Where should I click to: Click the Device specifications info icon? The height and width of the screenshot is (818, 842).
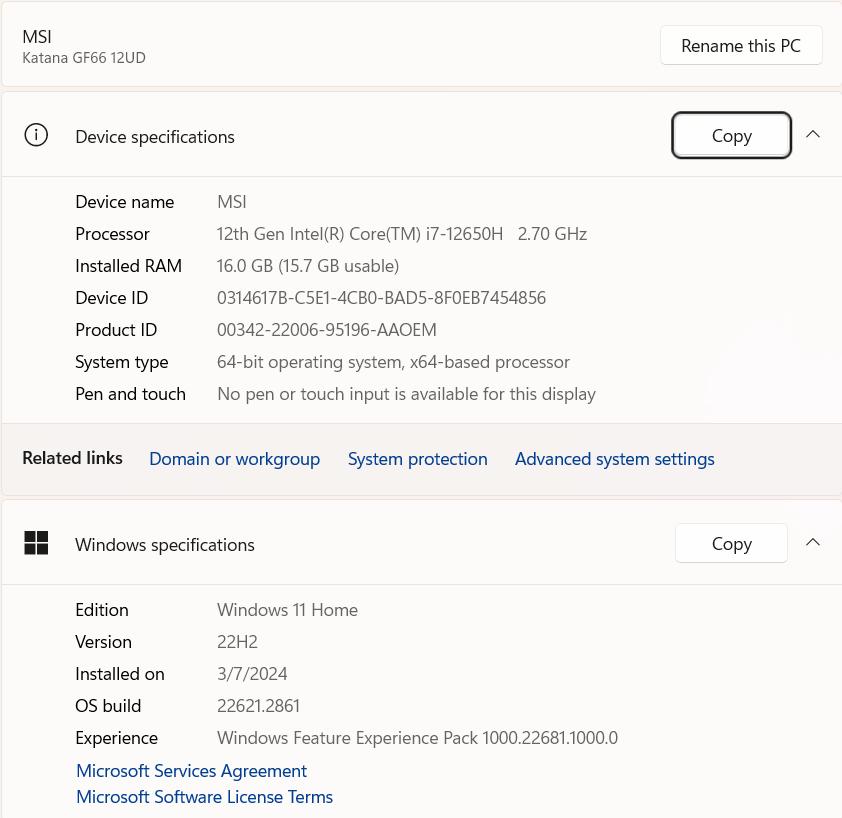36,135
